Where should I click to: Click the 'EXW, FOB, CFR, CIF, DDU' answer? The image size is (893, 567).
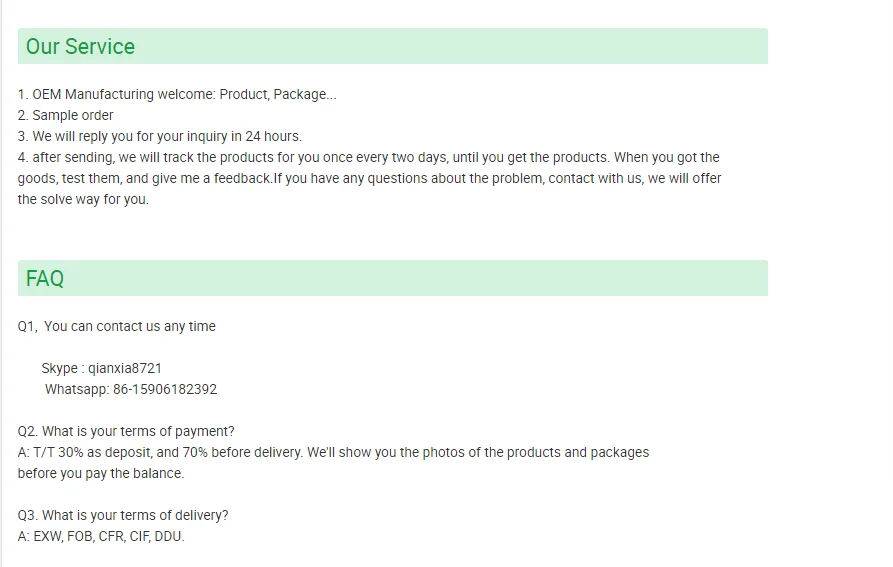pyautogui.click(x=101, y=537)
